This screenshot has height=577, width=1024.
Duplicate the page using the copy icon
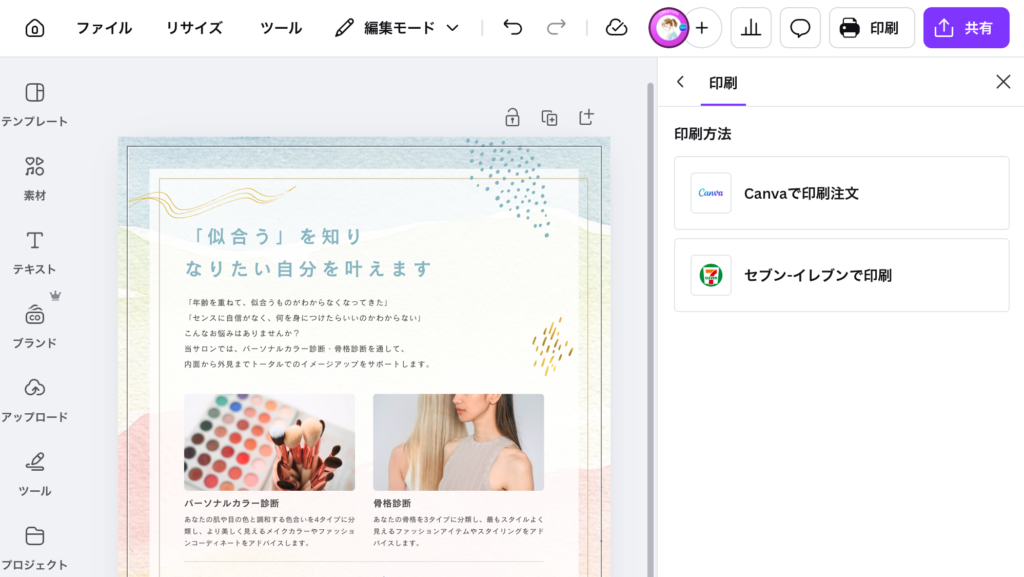click(x=549, y=118)
